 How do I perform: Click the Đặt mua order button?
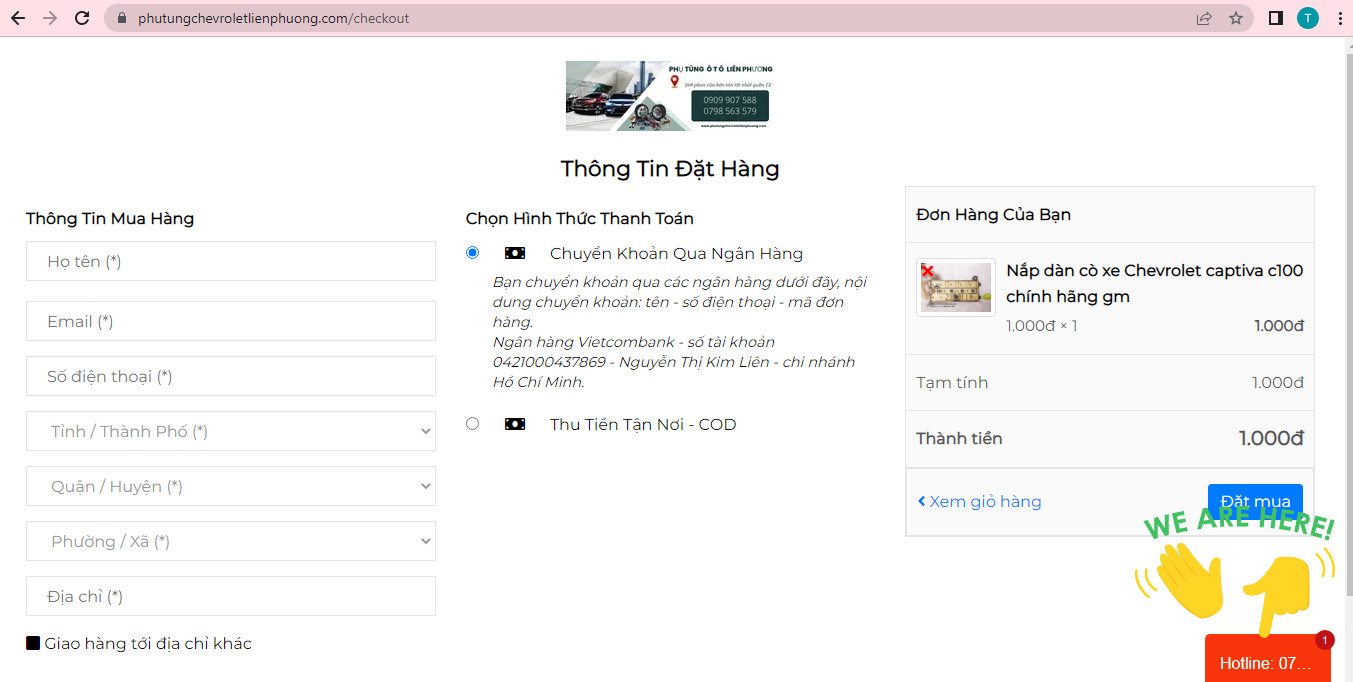(1254, 501)
